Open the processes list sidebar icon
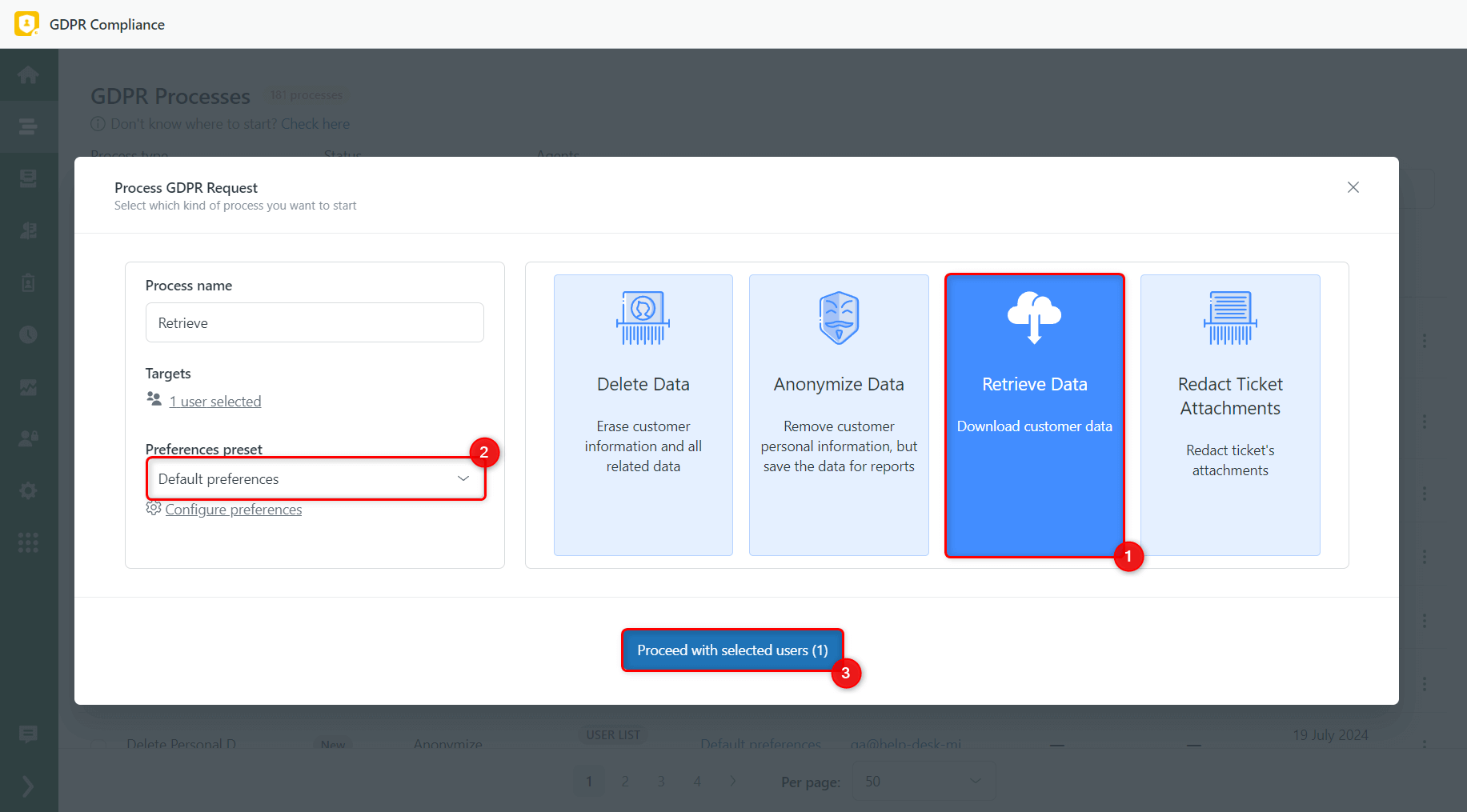Image resolution: width=1467 pixels, height=812 pixels. [x=28, y=126]
